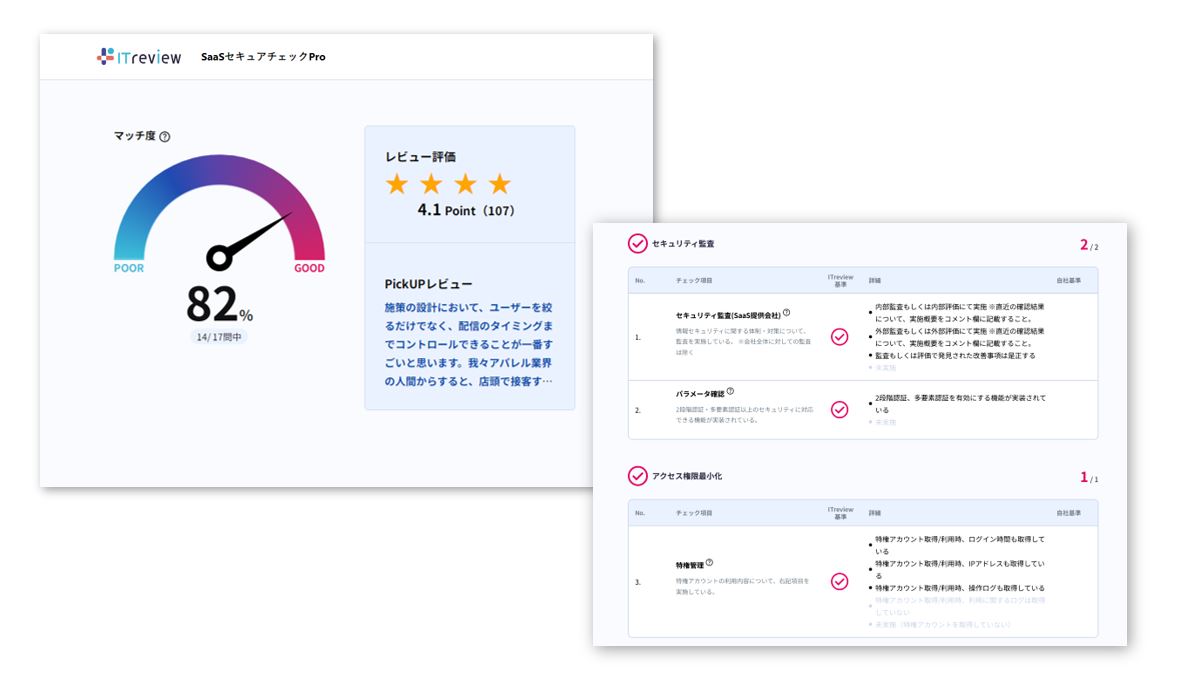Viewport: 1200px width, 693px height.
Task: Click the 14/17問中 badge
Action: [x=218, y=337]
